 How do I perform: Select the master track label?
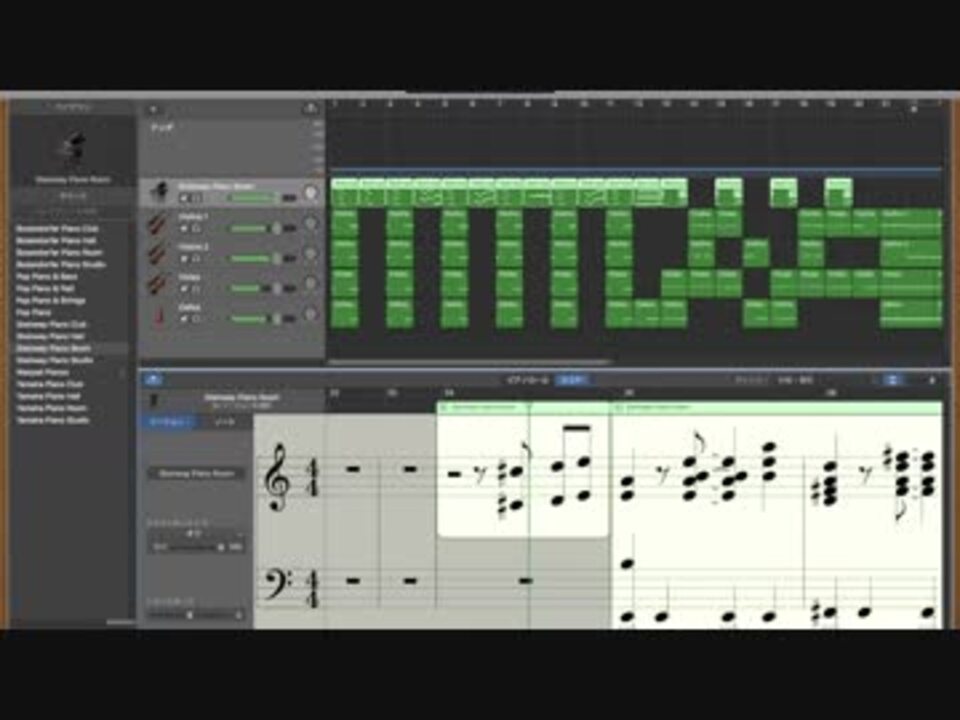point(162,128)
